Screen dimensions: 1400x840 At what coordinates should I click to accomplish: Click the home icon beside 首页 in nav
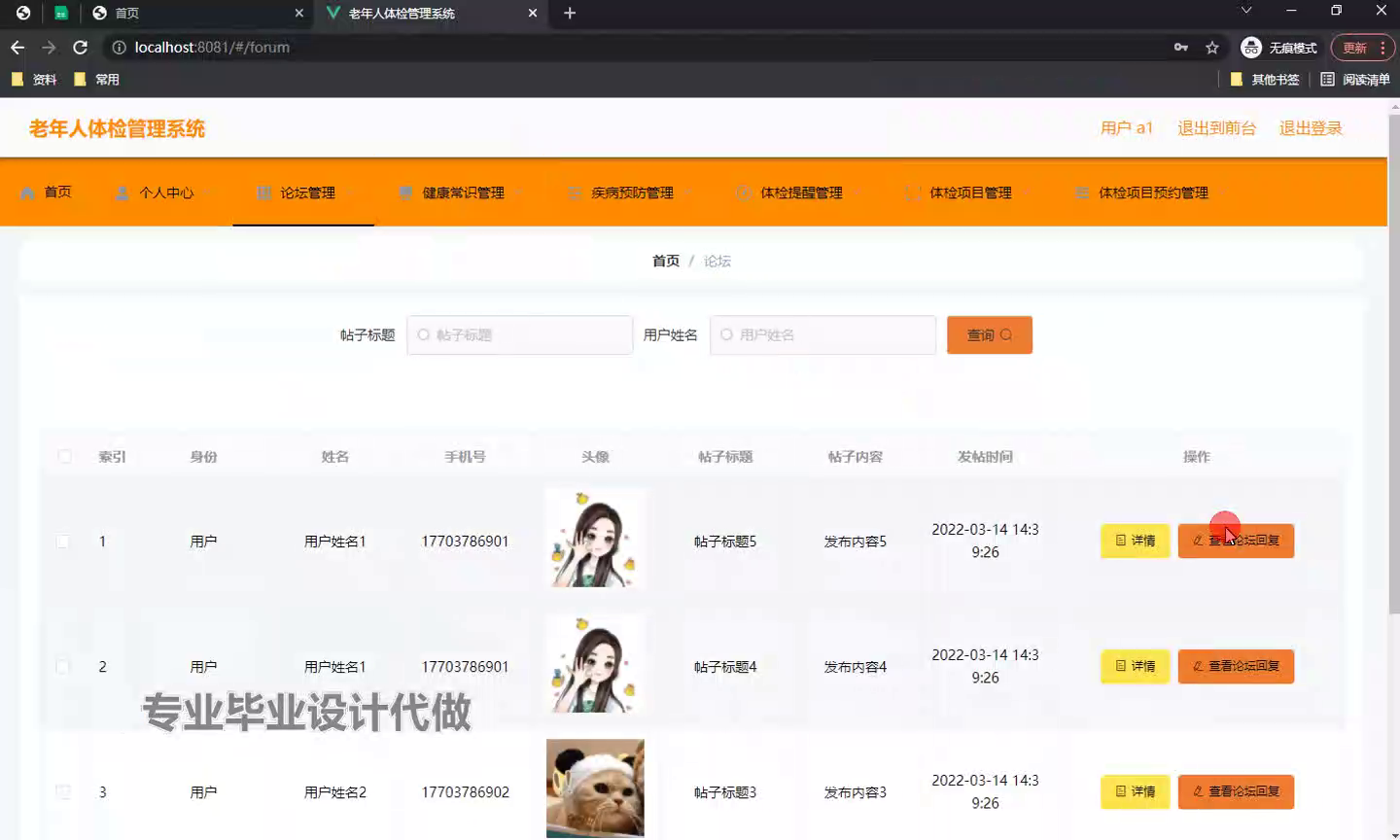coord(27,192)
